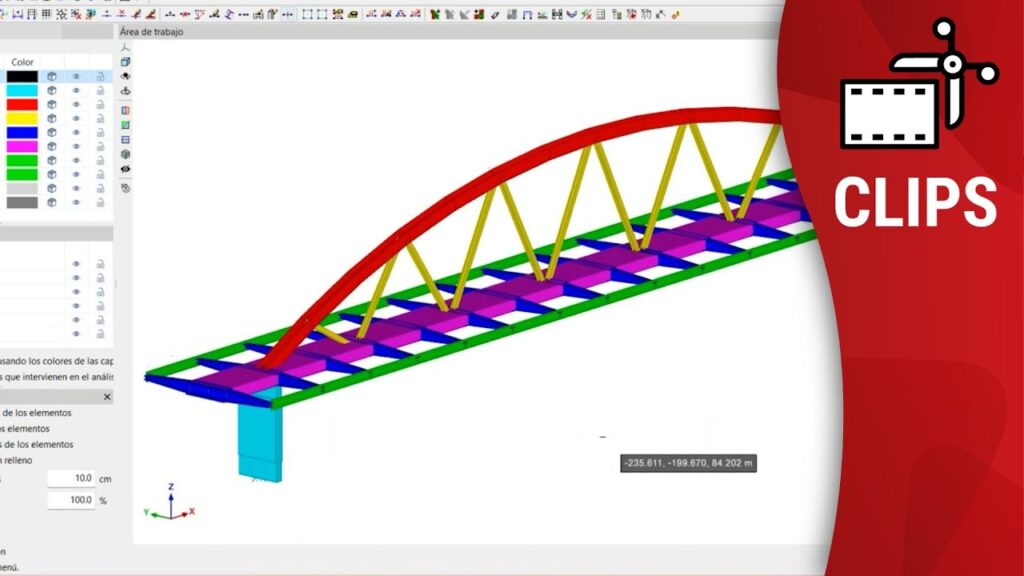Toggle the magenta layer's visibility eye
The image size is (1024, 576).
coord(75,146)
